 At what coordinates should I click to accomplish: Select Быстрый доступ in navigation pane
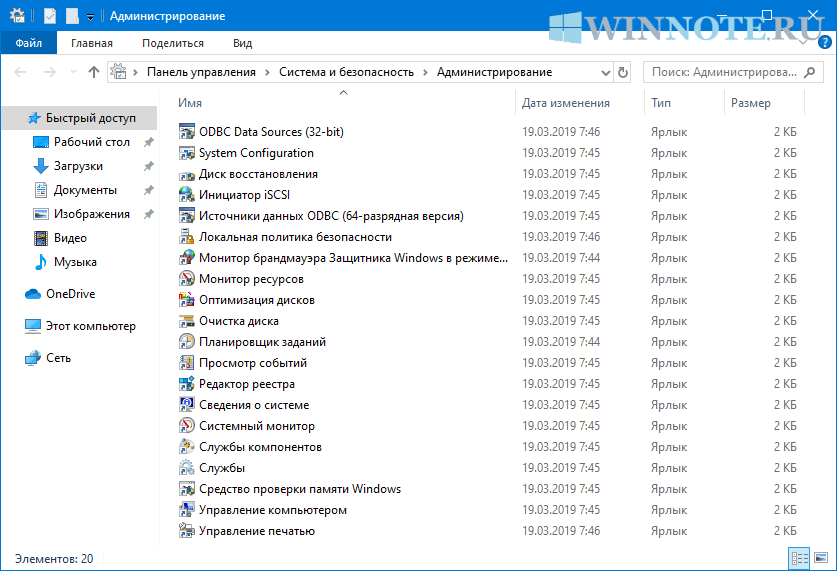80,118
